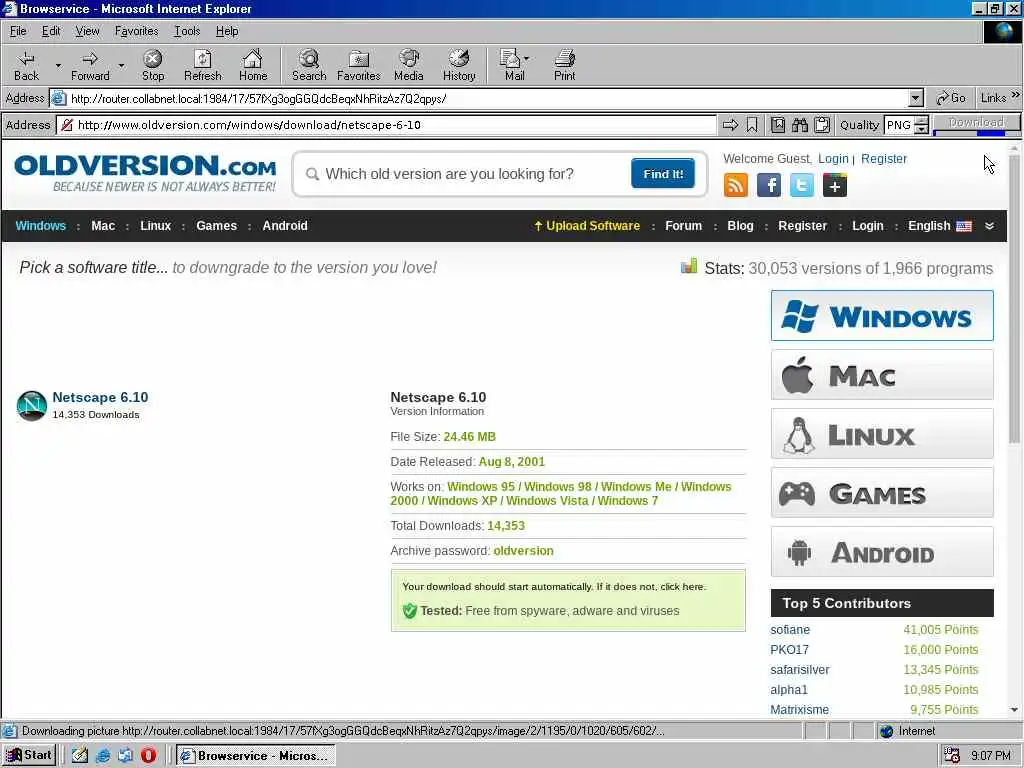
Task: Open Internet Explorer quick launch icon
Action: click(103, 755)
